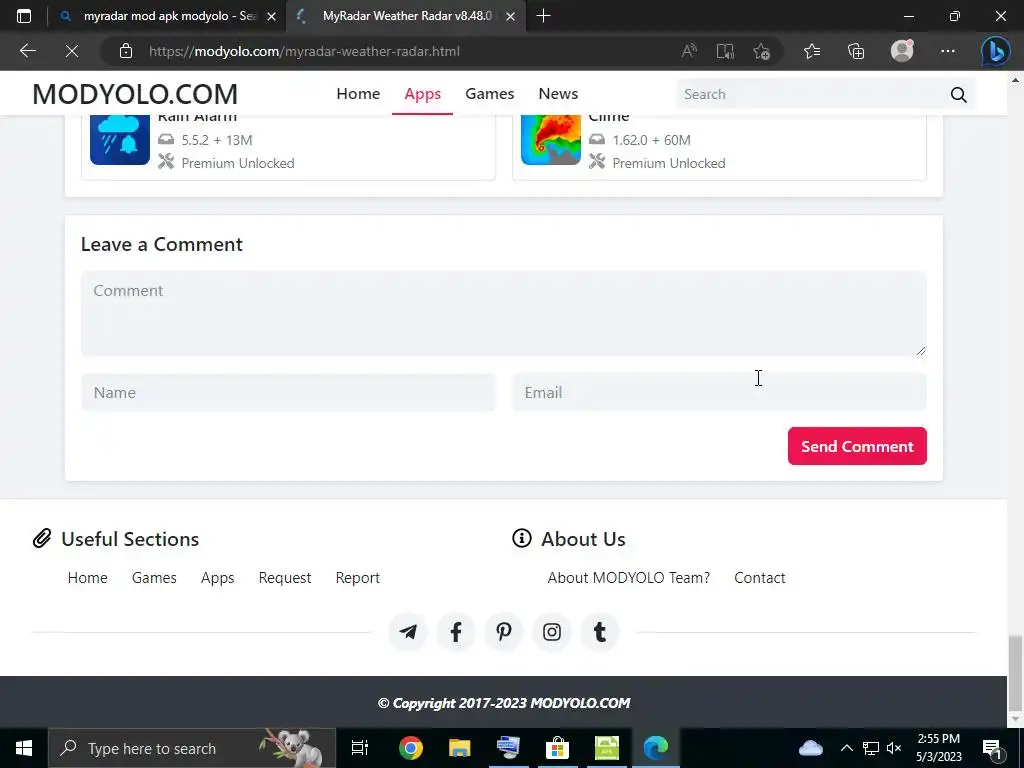The height and width of the screenshot is (768, 1024).
Task: Click the address bar URL
Action: coord(304,51)
